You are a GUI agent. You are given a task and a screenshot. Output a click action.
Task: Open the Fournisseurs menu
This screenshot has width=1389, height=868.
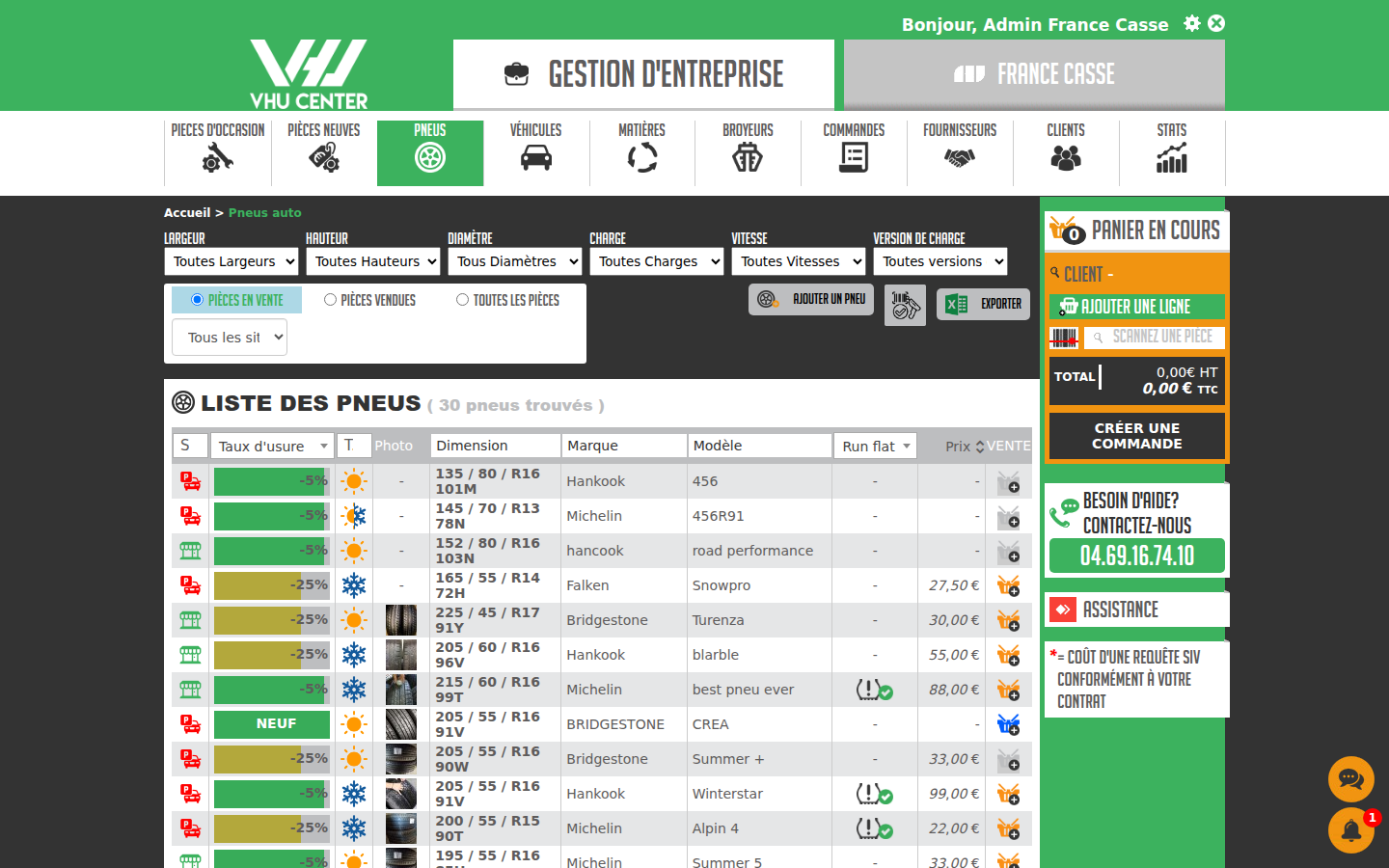[x=960, y=151]
